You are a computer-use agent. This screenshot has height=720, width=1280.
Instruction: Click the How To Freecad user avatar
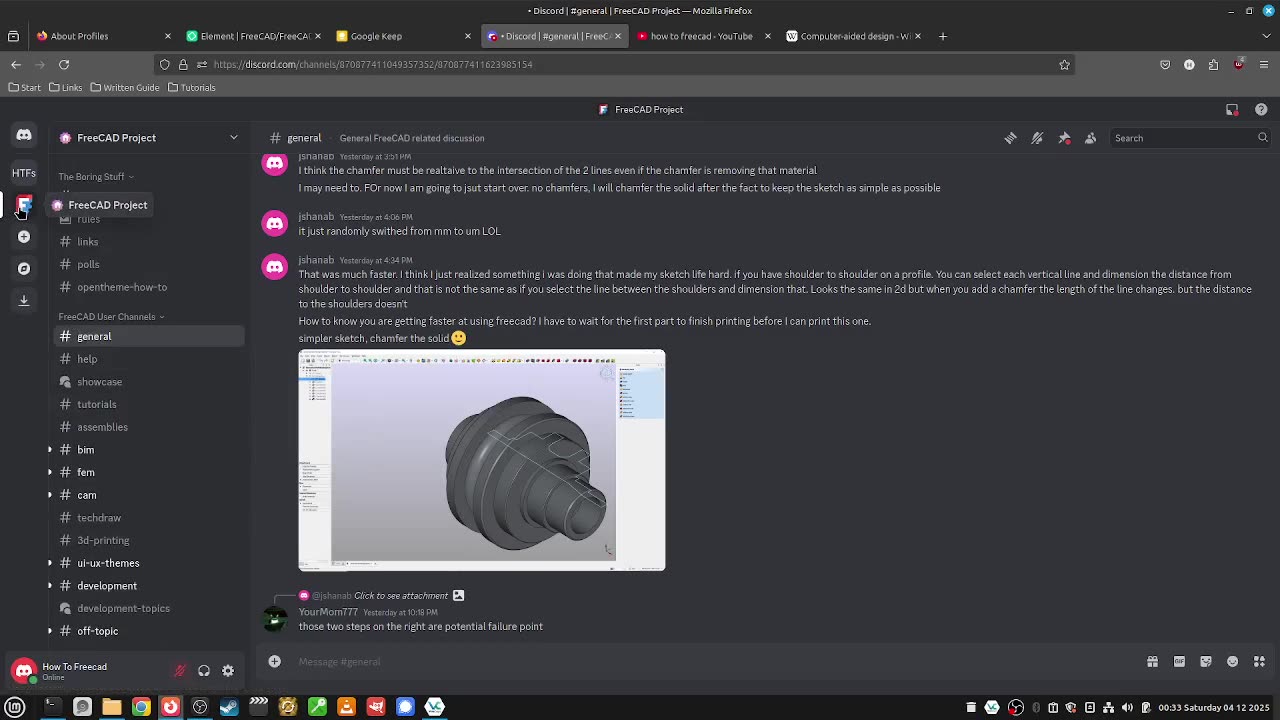click(x=24, y=671)
